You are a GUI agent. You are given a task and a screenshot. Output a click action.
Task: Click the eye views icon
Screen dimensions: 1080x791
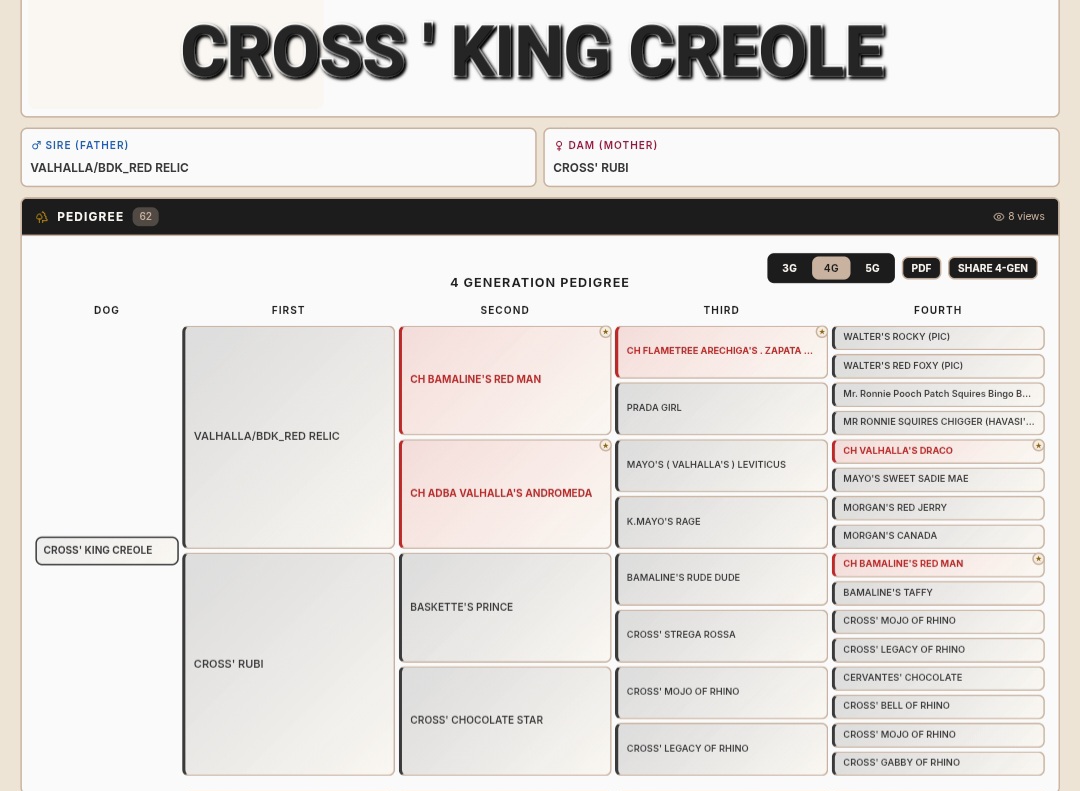point(998,216)
